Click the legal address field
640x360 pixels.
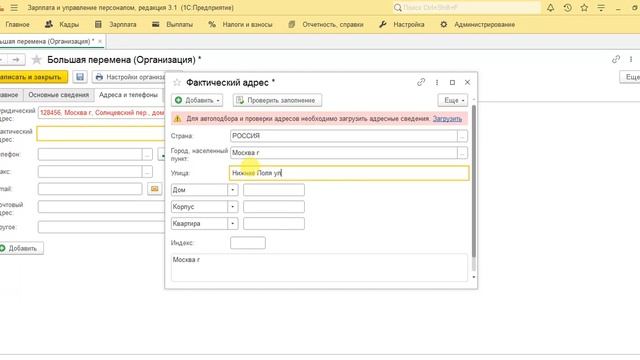coord(101,113)
